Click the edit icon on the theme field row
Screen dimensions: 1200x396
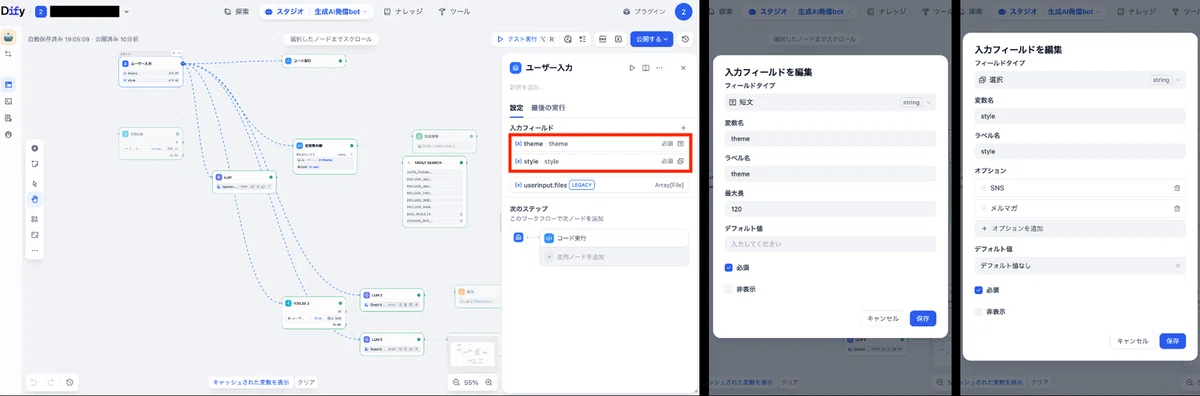680,144
